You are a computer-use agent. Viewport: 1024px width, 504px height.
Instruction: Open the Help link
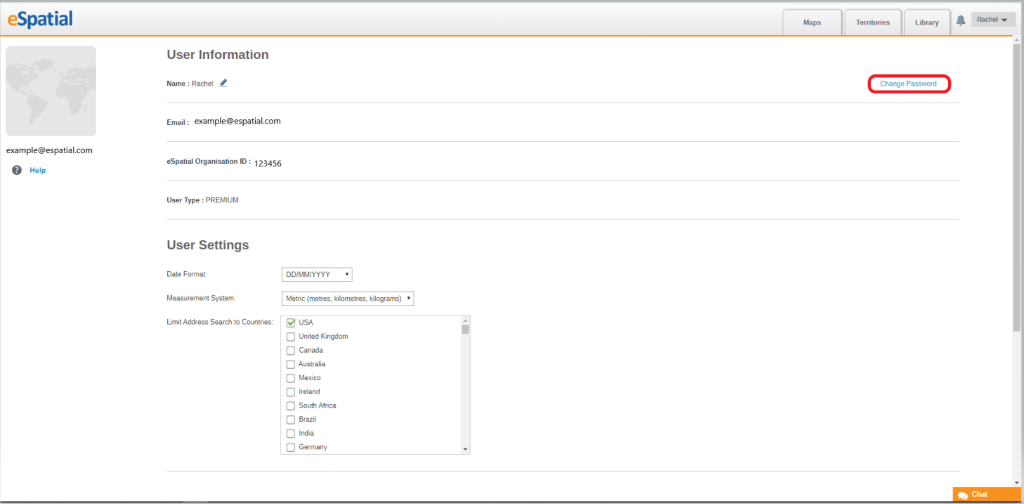coord(37,170)
